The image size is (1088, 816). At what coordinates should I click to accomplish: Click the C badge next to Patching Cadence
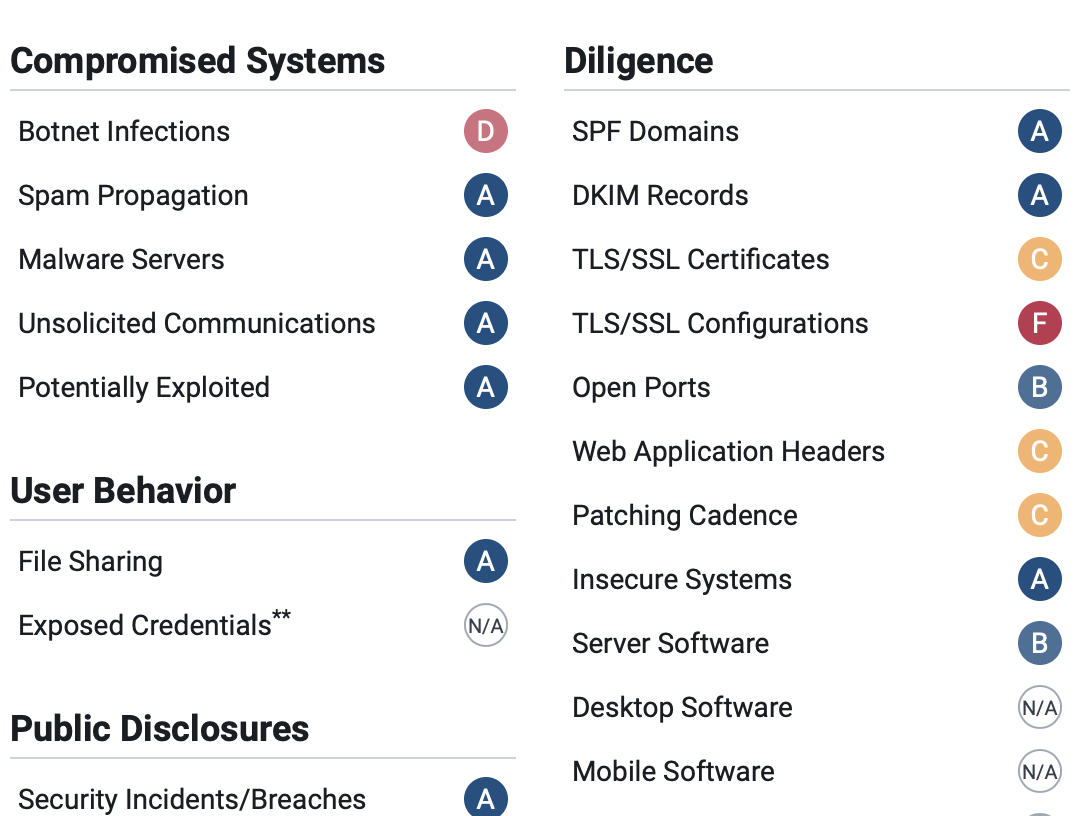(x=1039, y=515)
